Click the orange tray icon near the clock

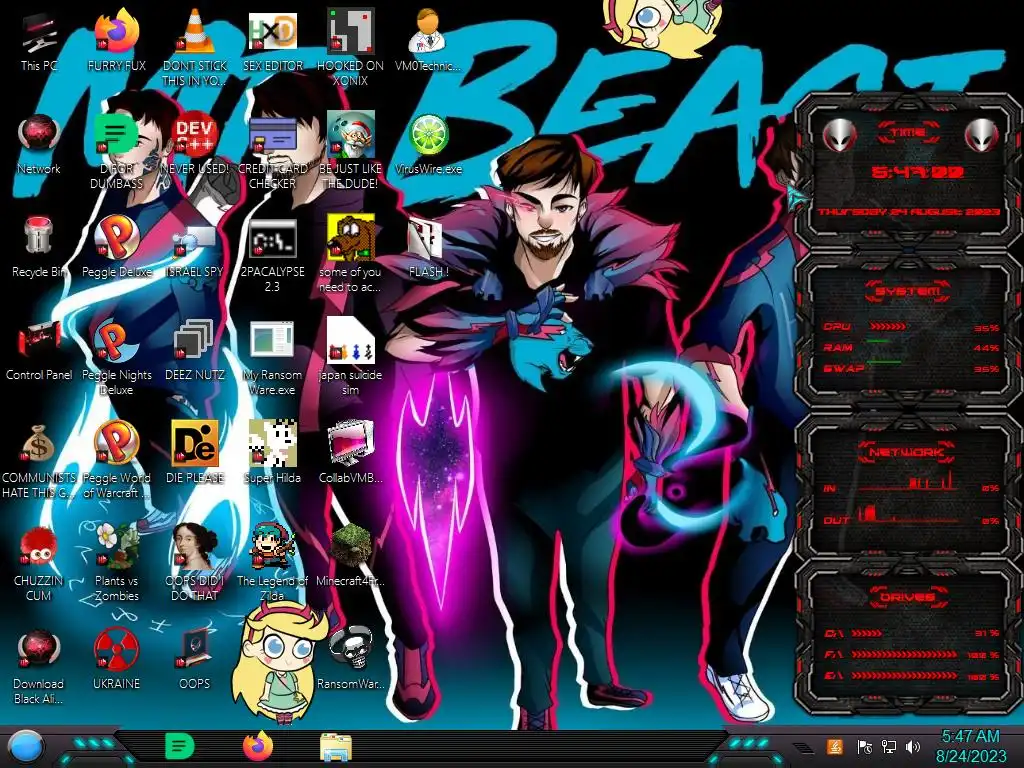click(835, 747)
